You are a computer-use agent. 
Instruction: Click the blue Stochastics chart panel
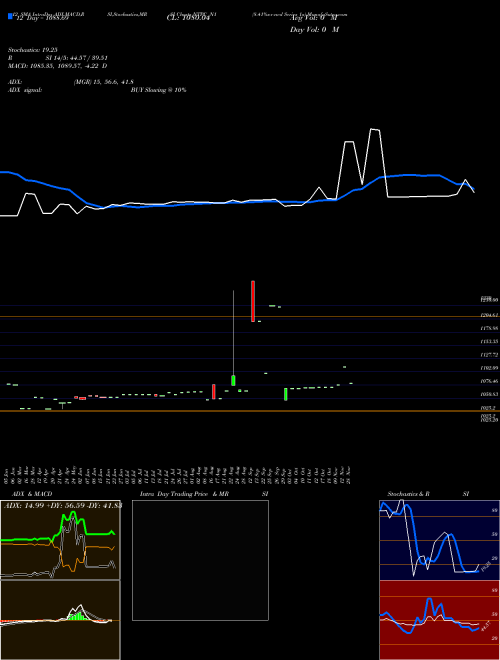[439, 540]
